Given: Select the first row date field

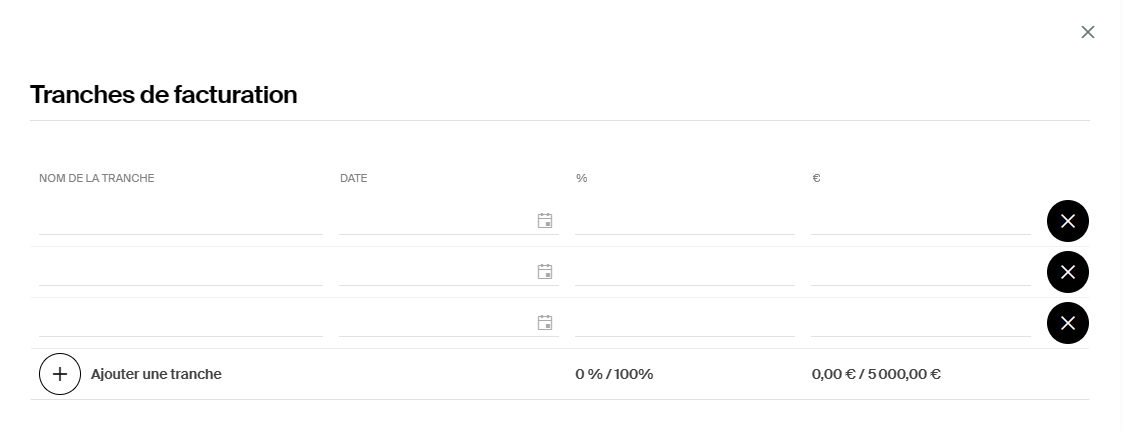Looking at the screenshot, I should coord(449,221).
